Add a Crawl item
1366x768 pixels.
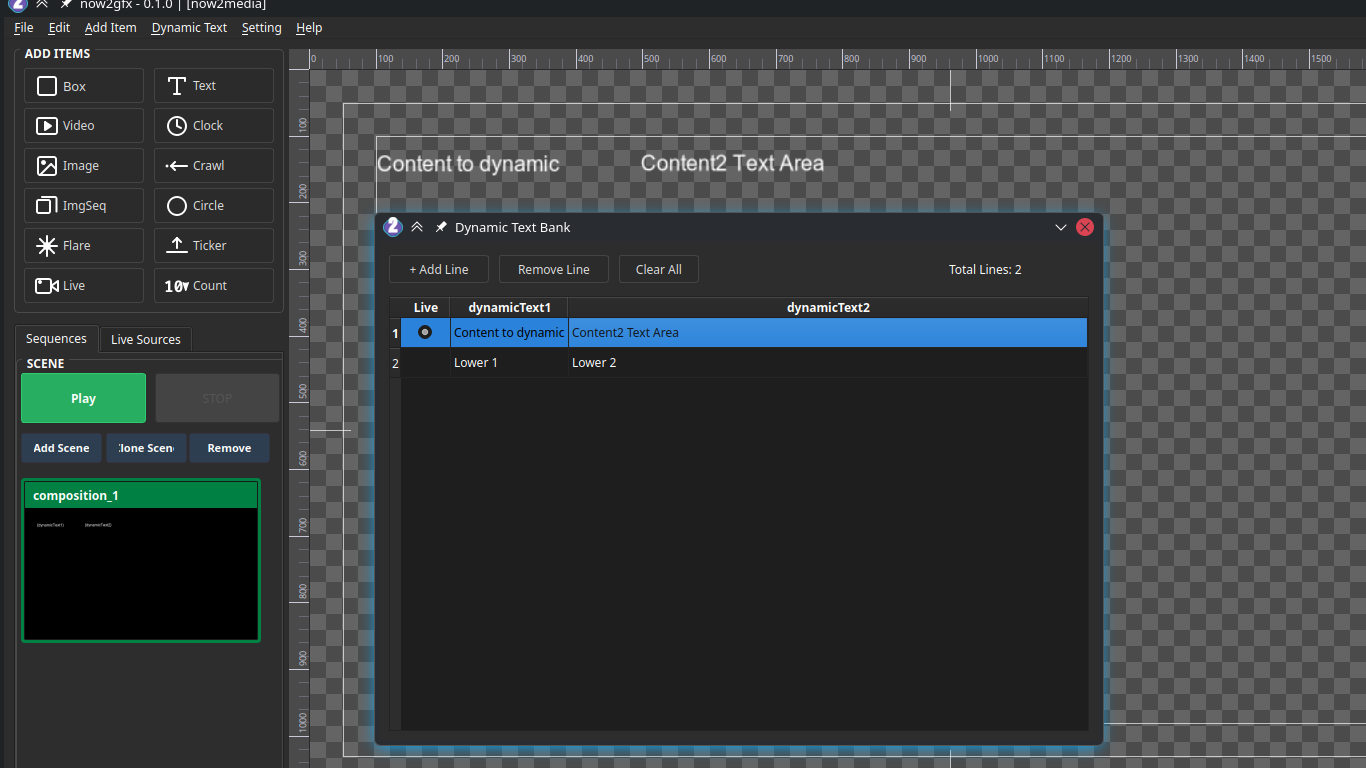[214, 166]
